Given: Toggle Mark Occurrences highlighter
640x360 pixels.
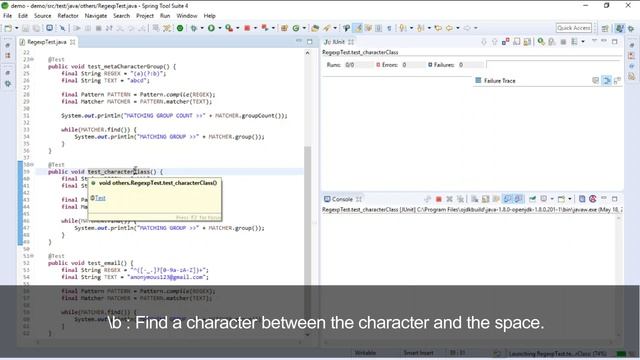Looking at the screenshot, I should point(358,28).
